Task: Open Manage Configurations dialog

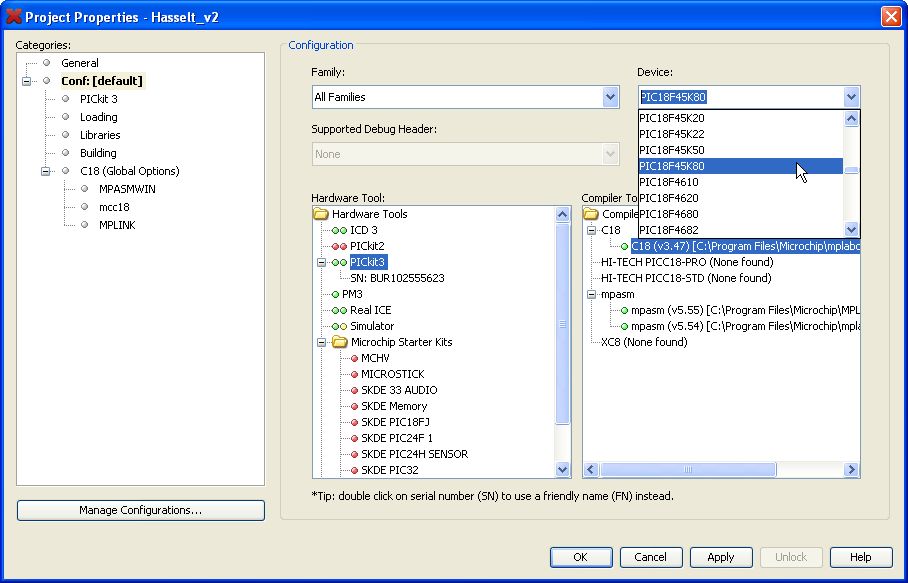Action: [141, 510]
